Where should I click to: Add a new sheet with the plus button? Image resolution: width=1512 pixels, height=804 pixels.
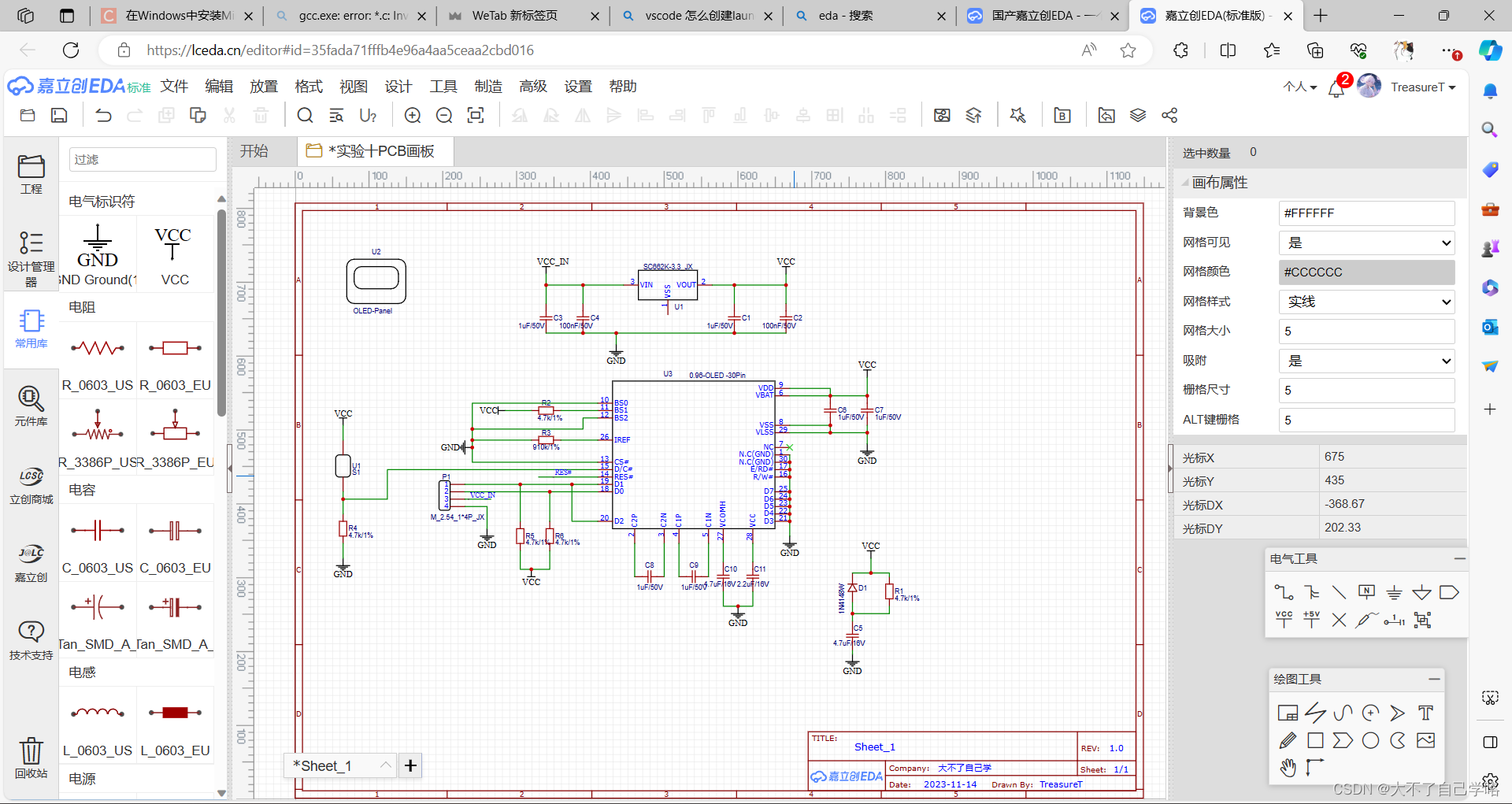click(x=409, y=765)
